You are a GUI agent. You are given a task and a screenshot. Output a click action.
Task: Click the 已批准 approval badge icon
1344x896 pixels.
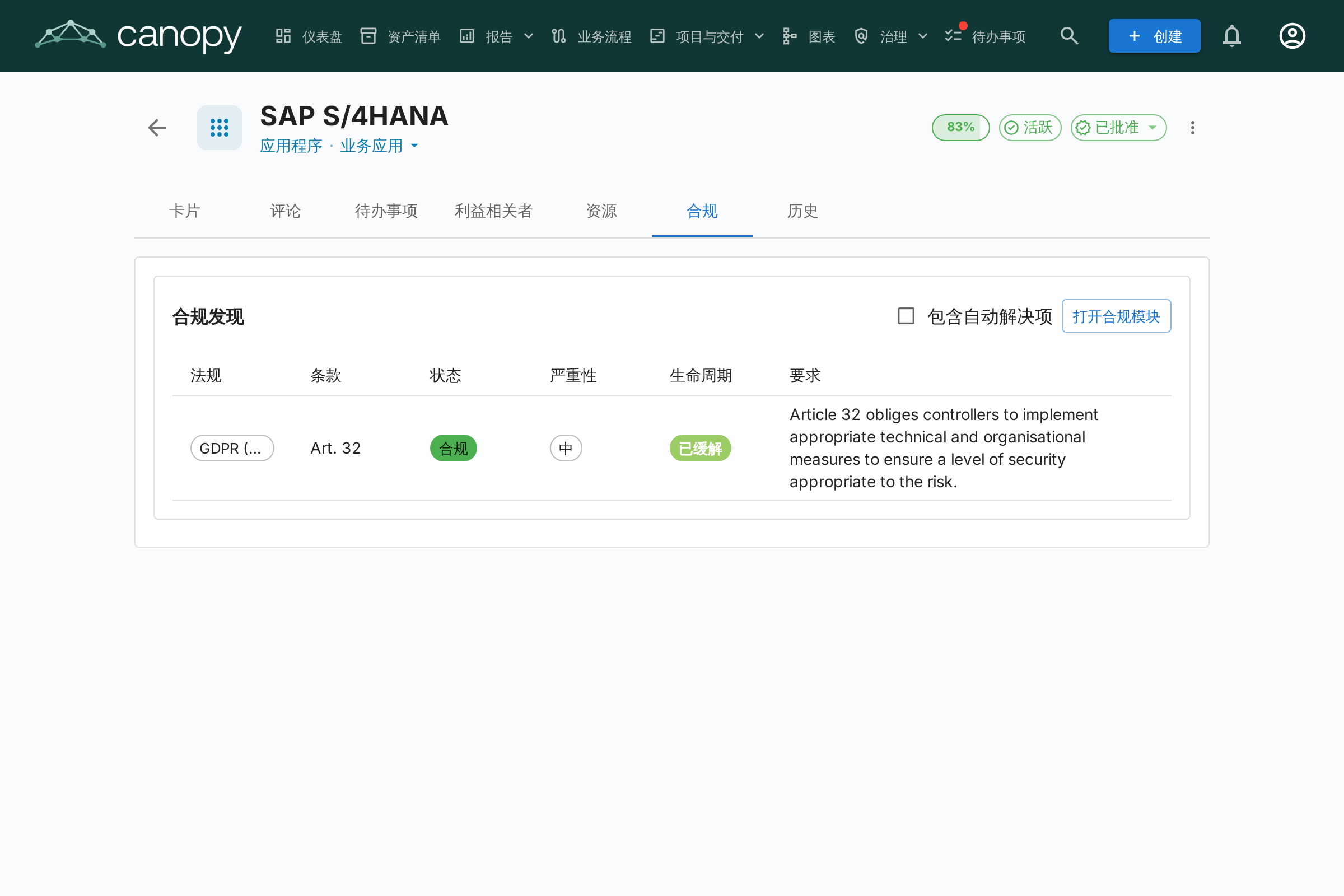coord(1083,128)
